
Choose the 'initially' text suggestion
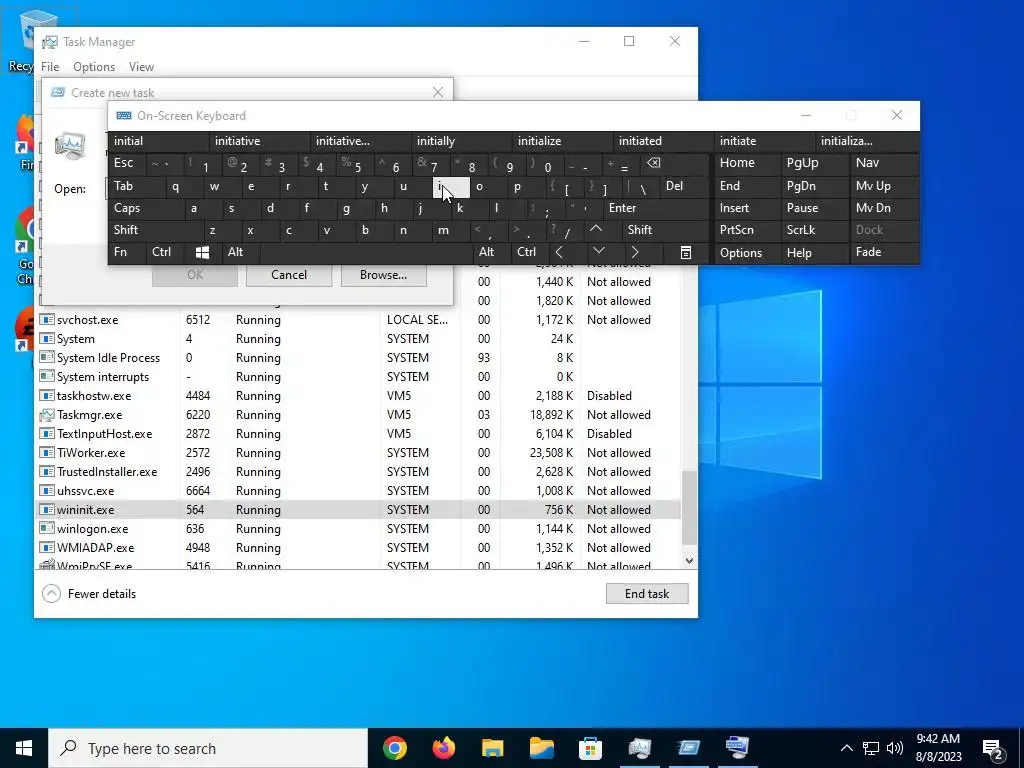[462, 141]
